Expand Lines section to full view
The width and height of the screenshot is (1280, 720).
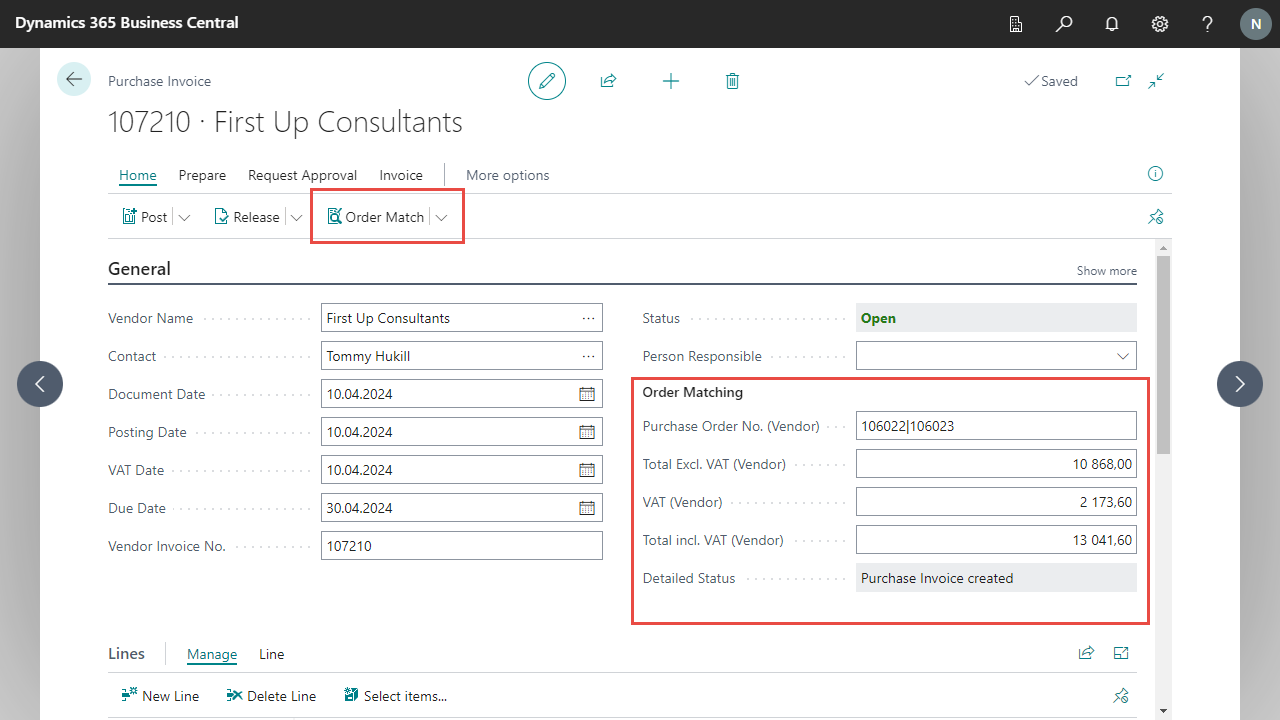(1121, 653)
